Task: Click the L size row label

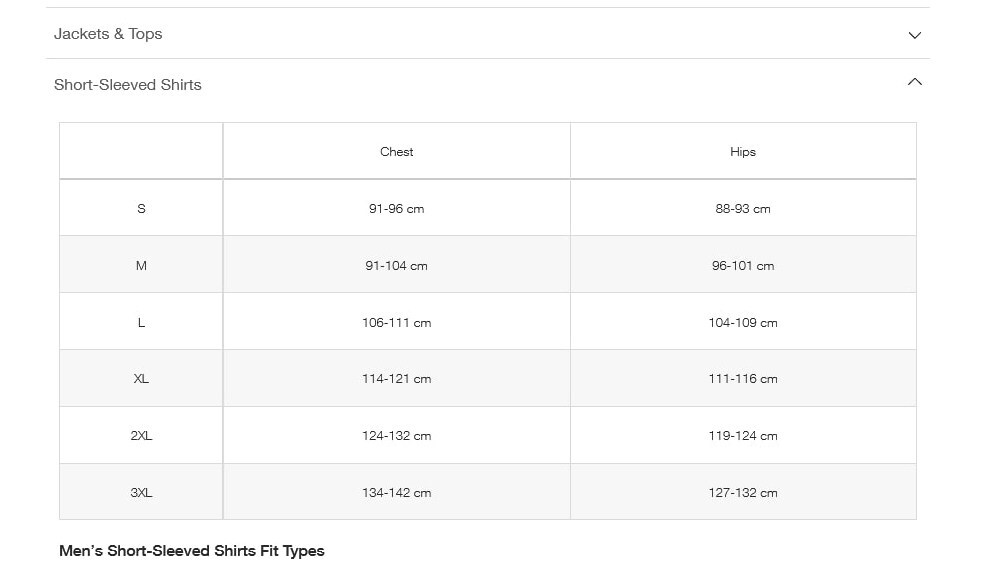Action: [141, 323]
